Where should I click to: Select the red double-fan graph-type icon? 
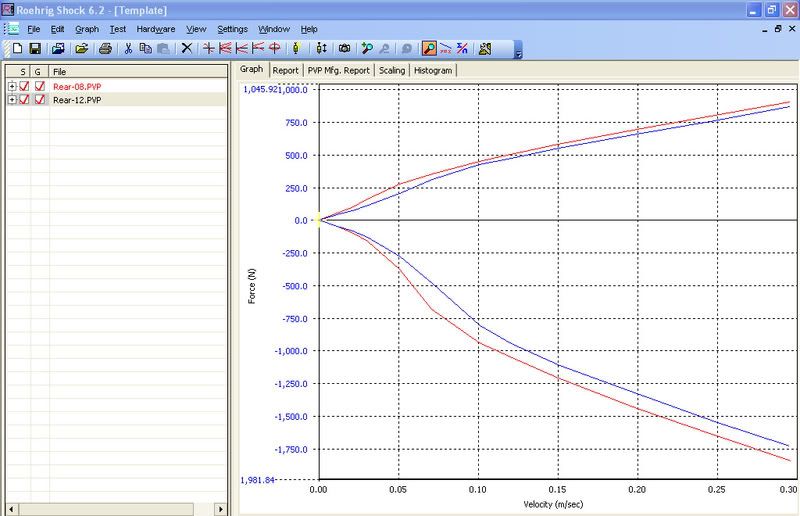[x=225, y=48]
